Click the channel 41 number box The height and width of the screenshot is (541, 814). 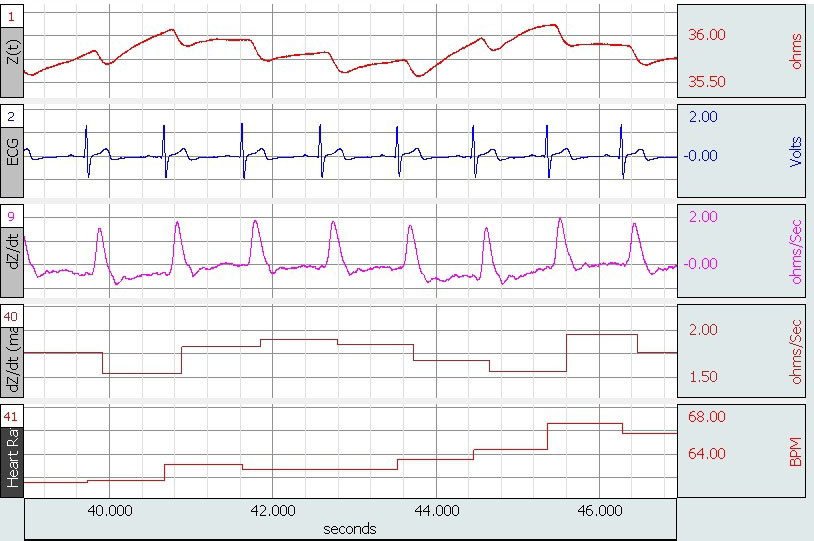(x=14, y=416)
